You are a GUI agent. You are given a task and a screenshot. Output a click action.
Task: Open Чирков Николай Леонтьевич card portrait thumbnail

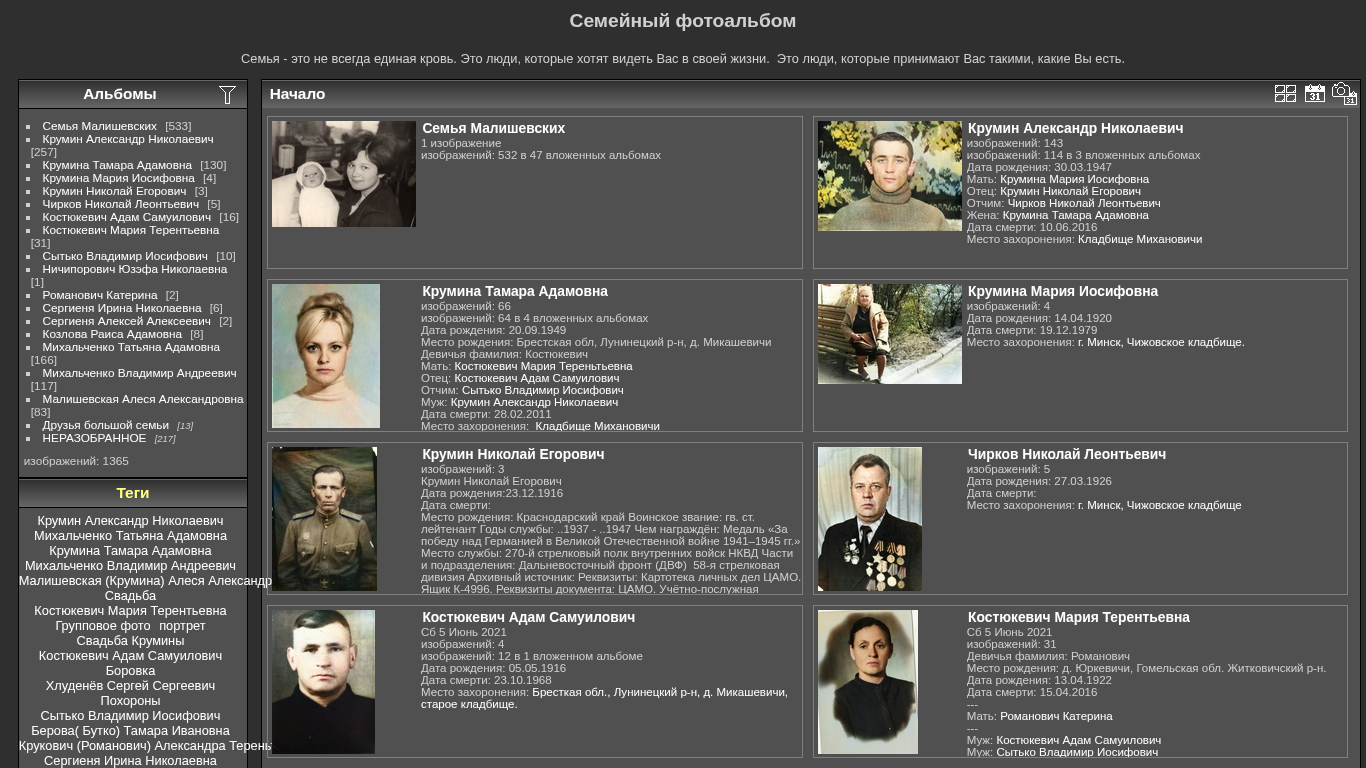coord(870,519)
